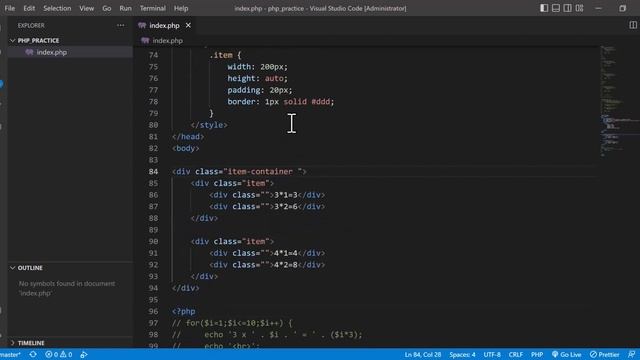Screen dimensions: 640x360
Task: Open the Selection menu
Action: (x=57, y=8)
